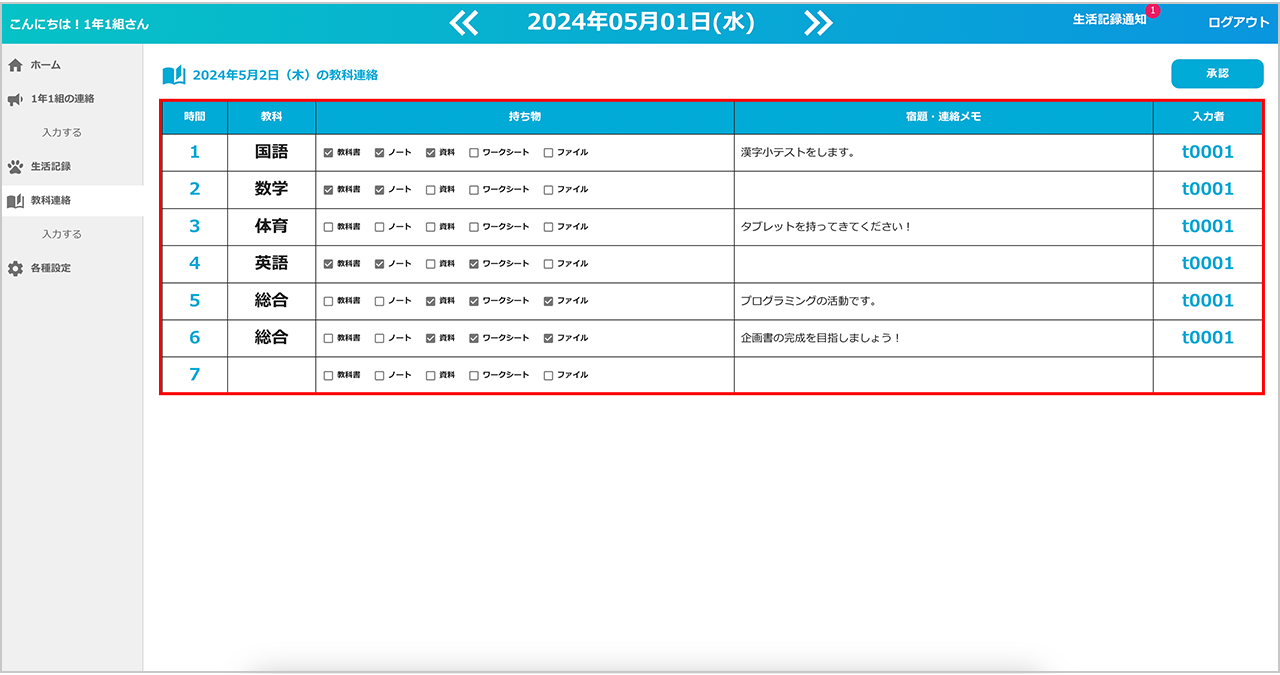Go to previous day with left double-chevron

pyautogui.click(x=464, y=23)
